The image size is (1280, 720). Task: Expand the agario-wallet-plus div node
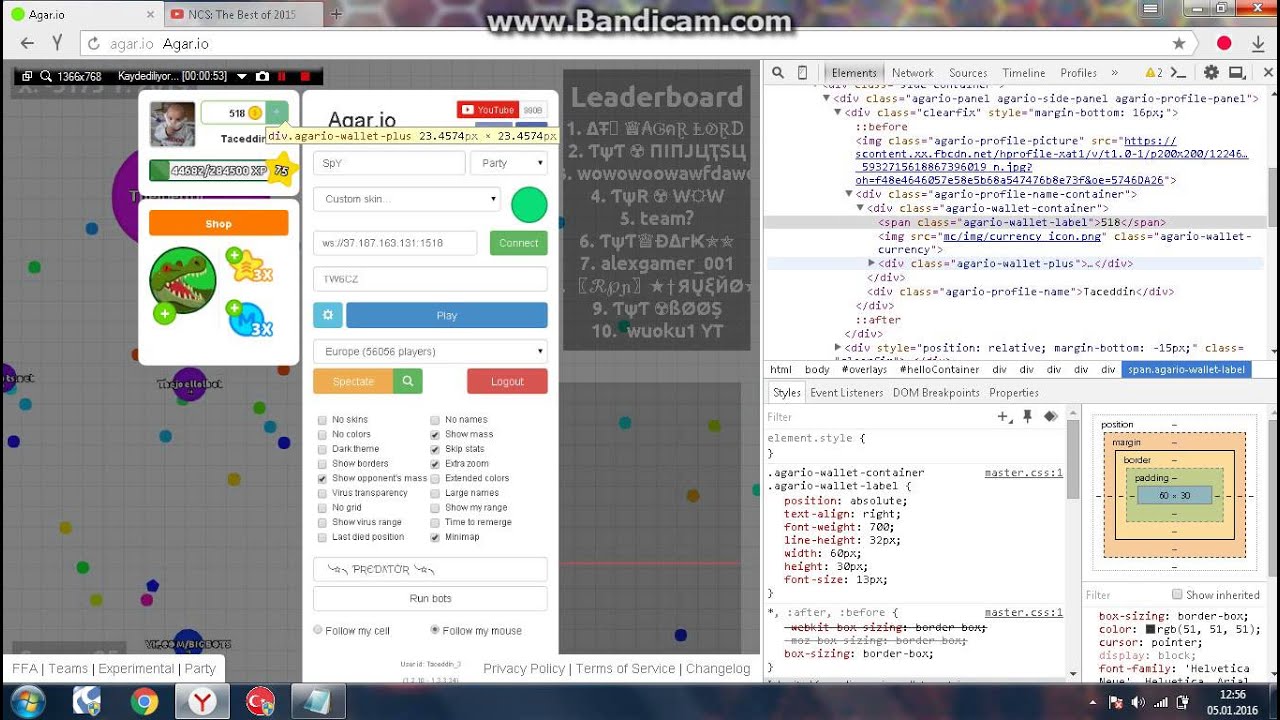pyautogui.click(x=872, y=264)
